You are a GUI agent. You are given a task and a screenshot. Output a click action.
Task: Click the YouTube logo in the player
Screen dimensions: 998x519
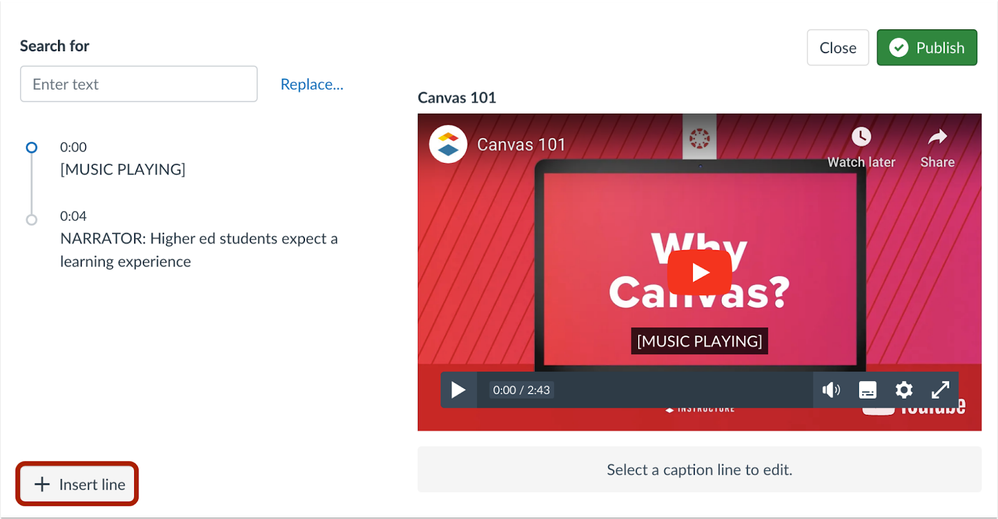pyautogui.click(x=914, y=408)
